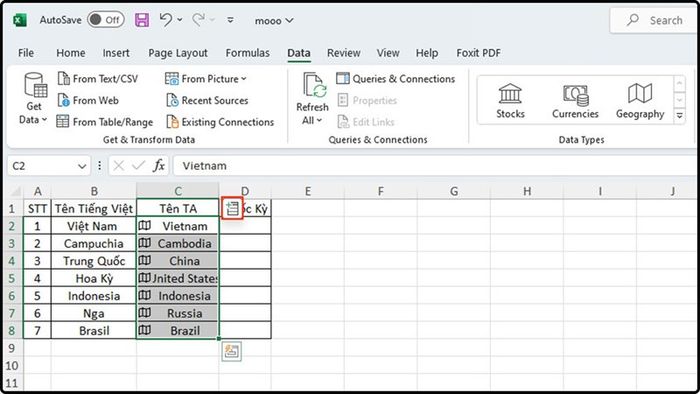This screenshot has width=700, height=394.
Task: Import data From Text/CSV
Action: pyautogui.click(x=98, y=79)
